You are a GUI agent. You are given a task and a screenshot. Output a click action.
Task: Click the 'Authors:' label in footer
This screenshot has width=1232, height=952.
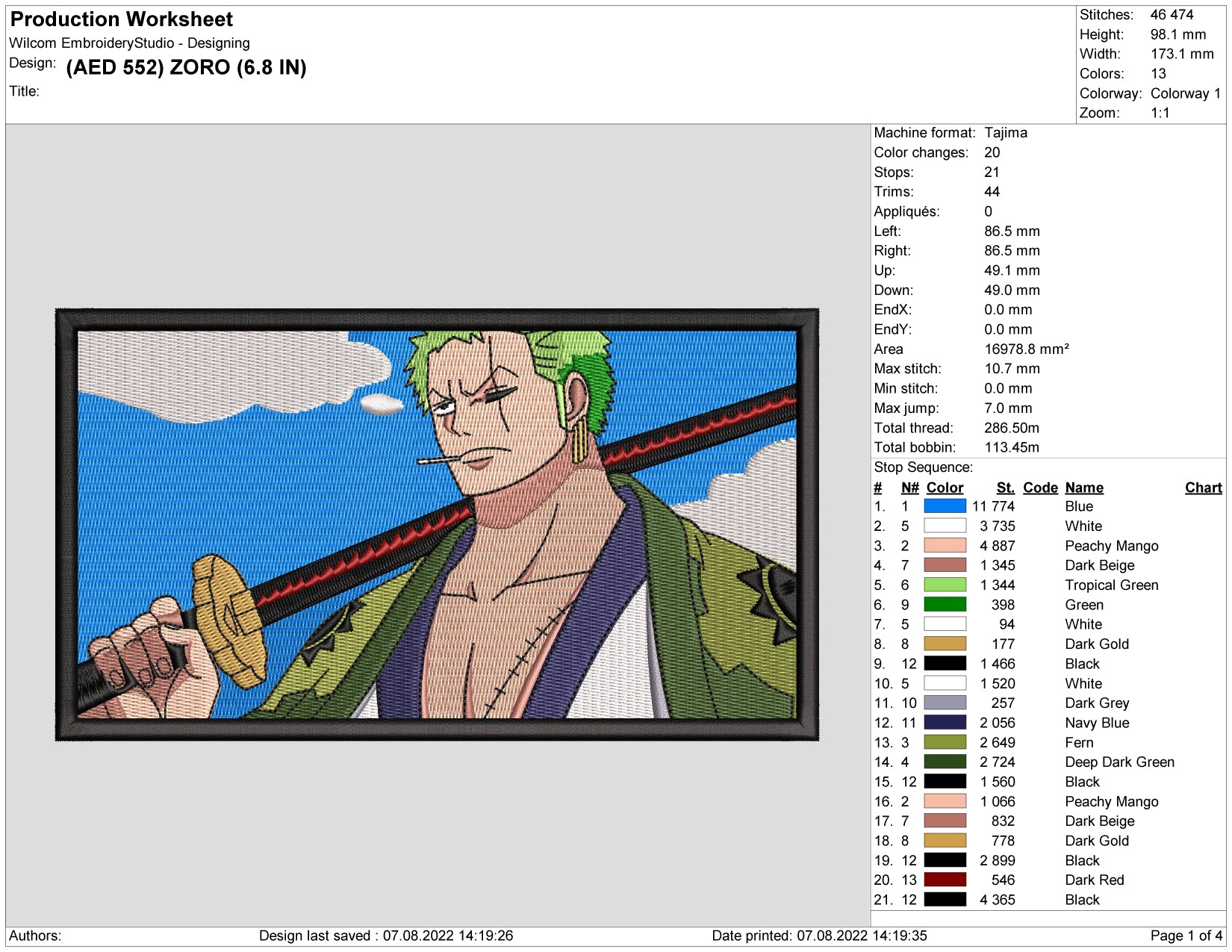(x=35, y=936)
